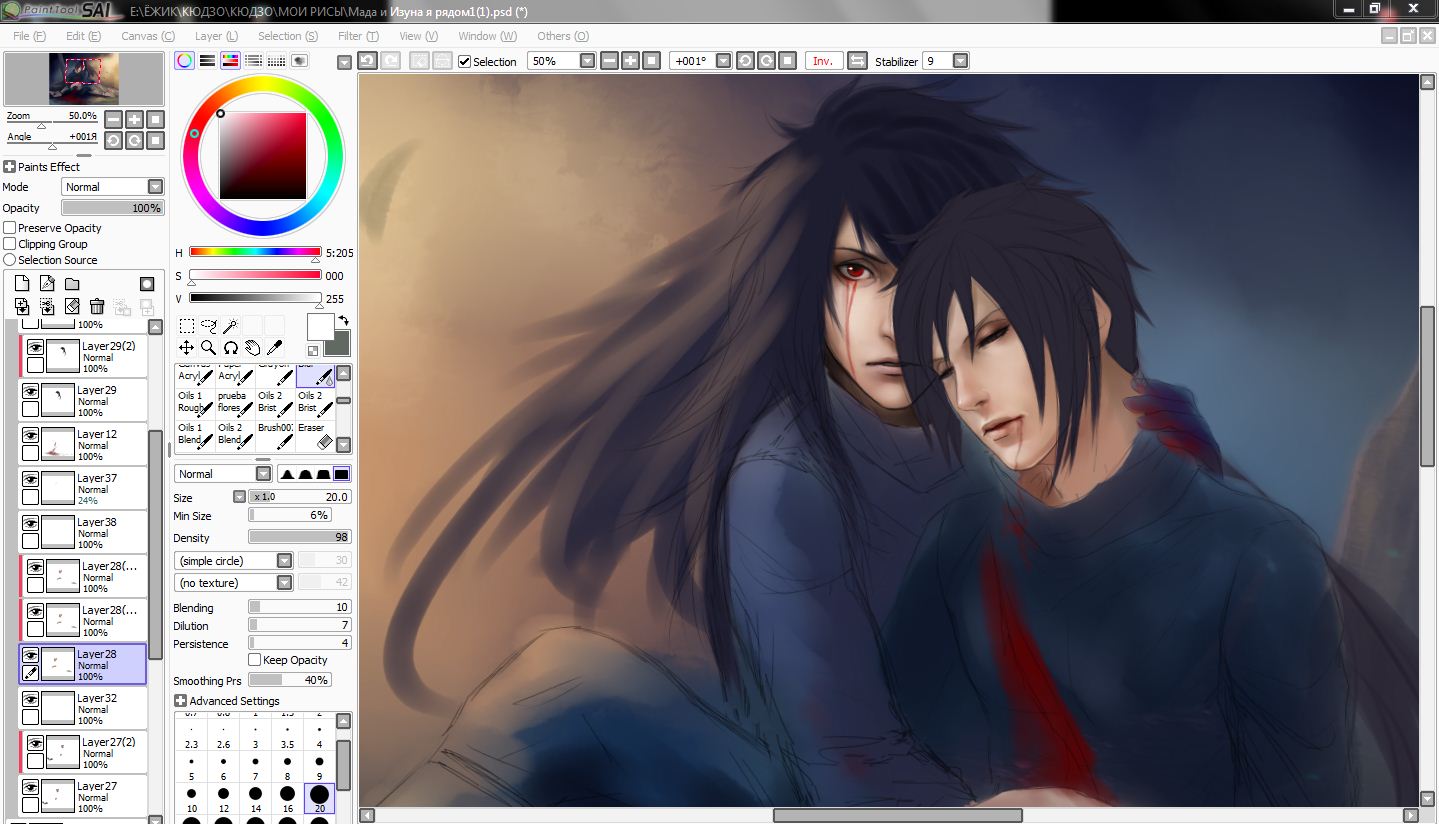Click the navigator zoom-out minus button

[x=113, y=119]
